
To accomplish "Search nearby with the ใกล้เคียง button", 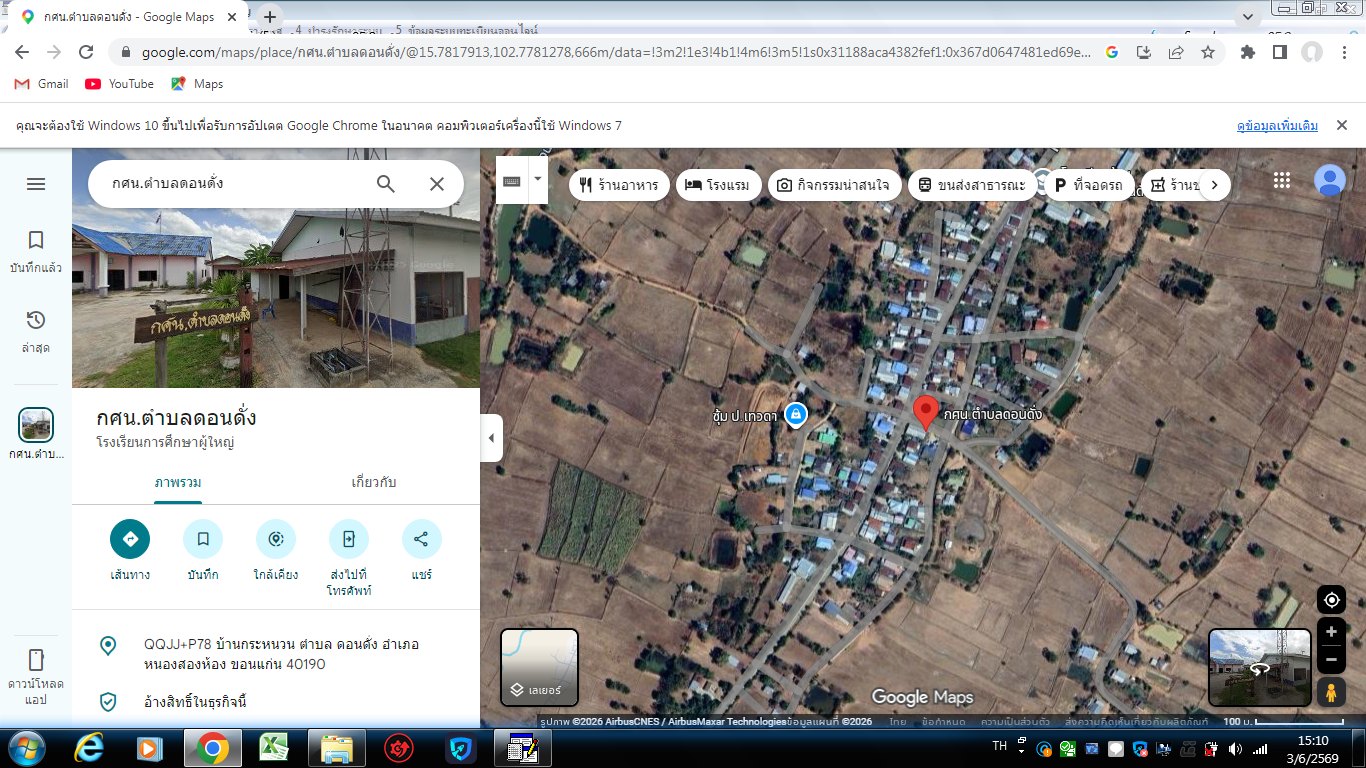I will point(276,539).
